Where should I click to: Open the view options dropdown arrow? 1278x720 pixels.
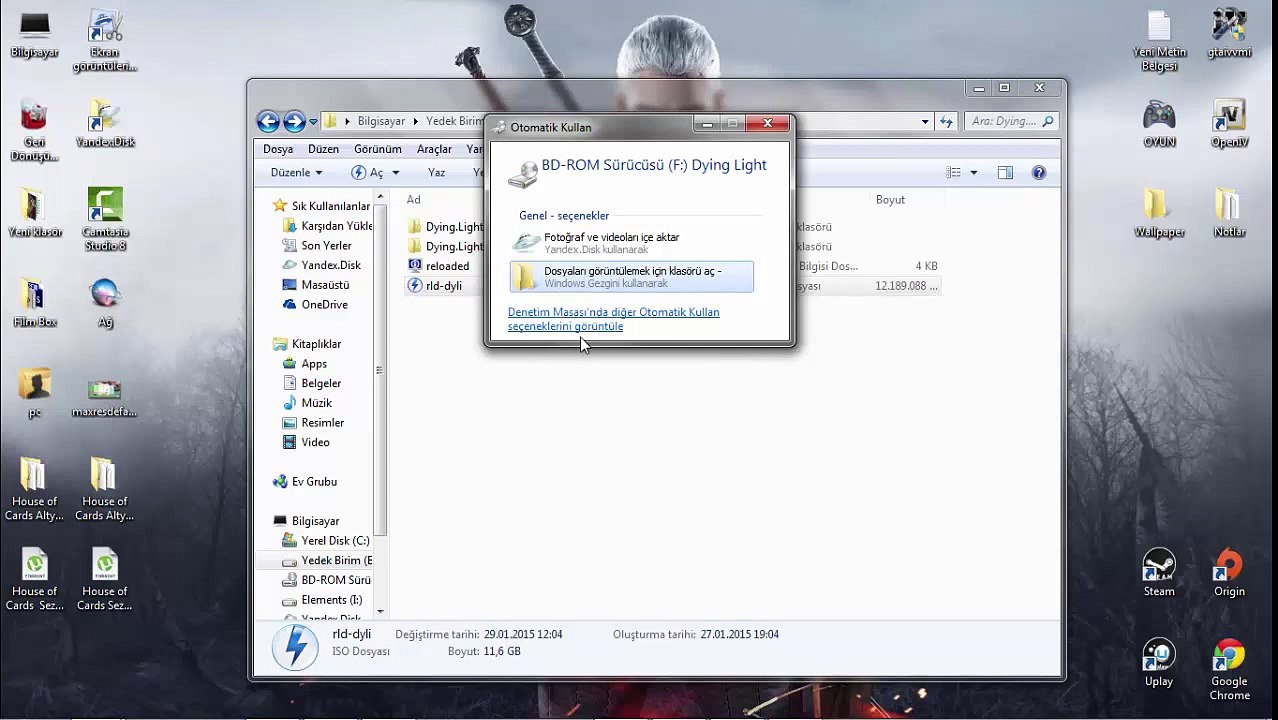[974, 173]
